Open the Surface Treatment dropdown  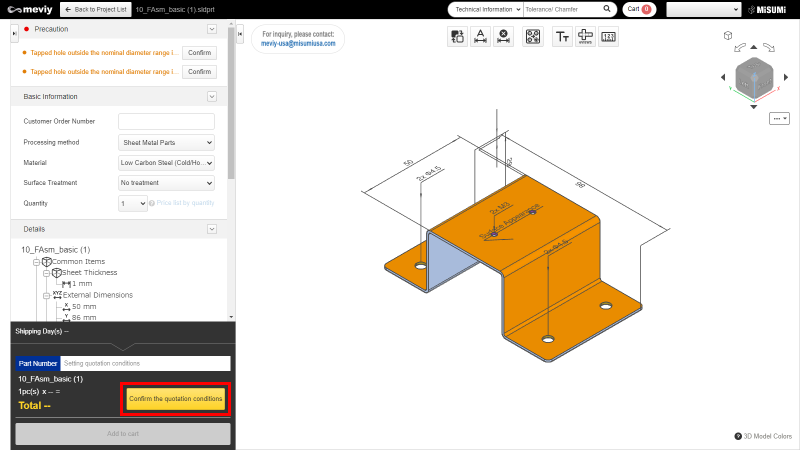[166, 183]
